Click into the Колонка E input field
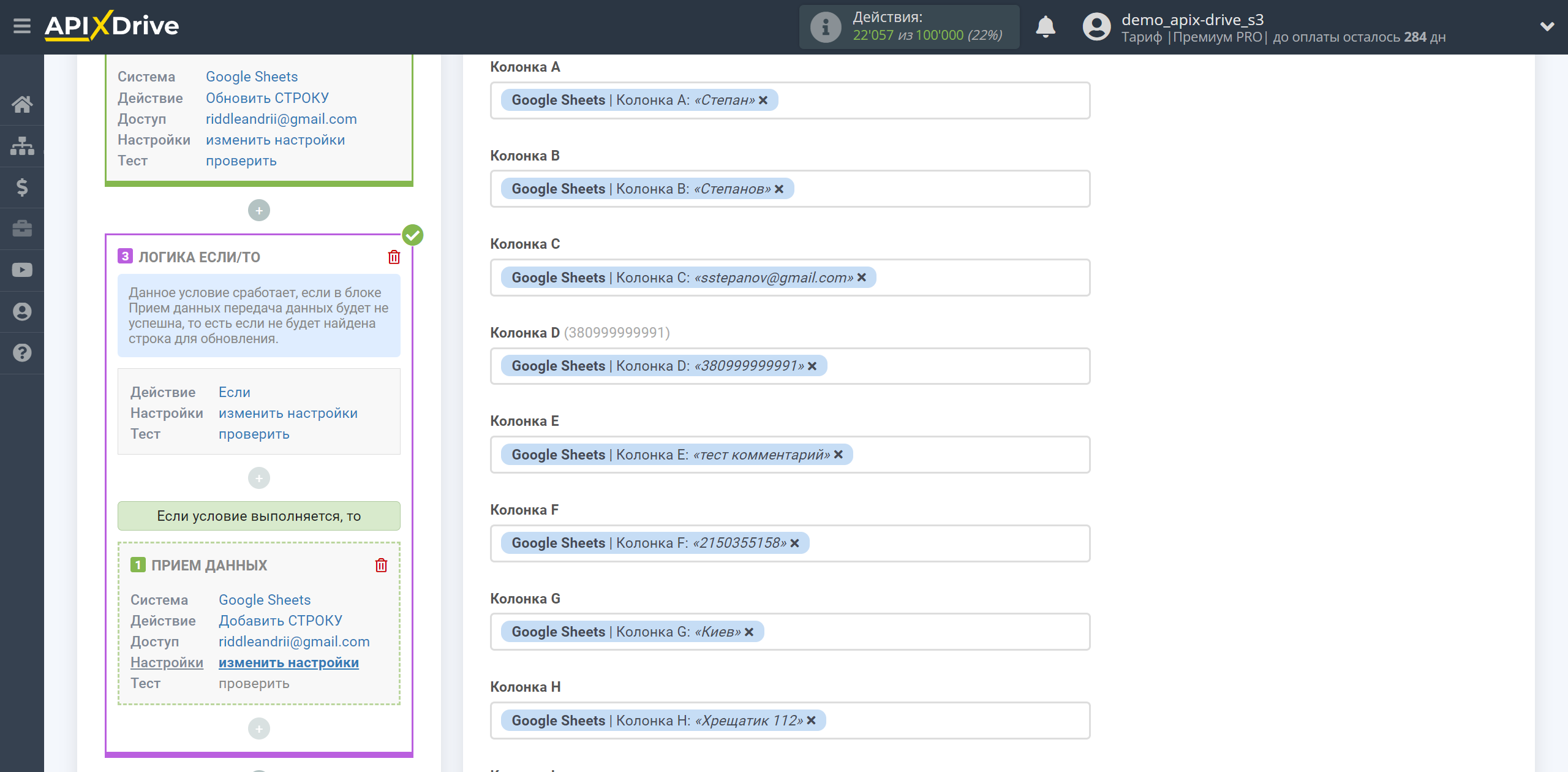 tap(790, 455)
